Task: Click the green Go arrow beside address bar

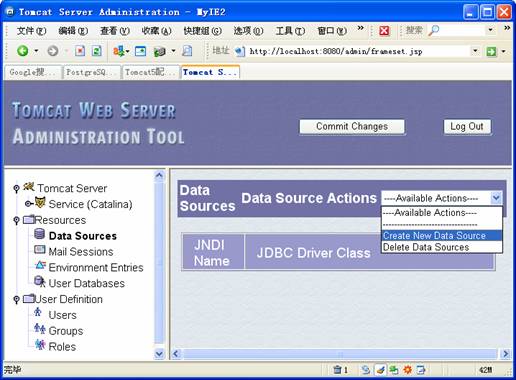Action: tap(491, 51)
